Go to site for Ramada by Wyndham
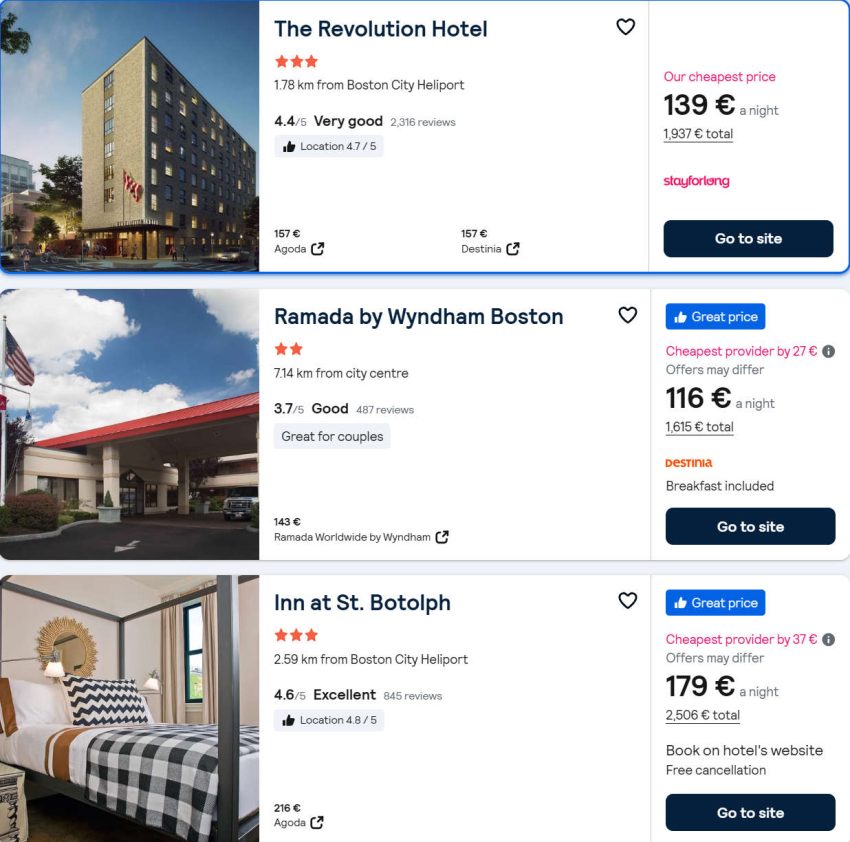The image size is (850, 842). pyautogui.click(x=750, y=527)
